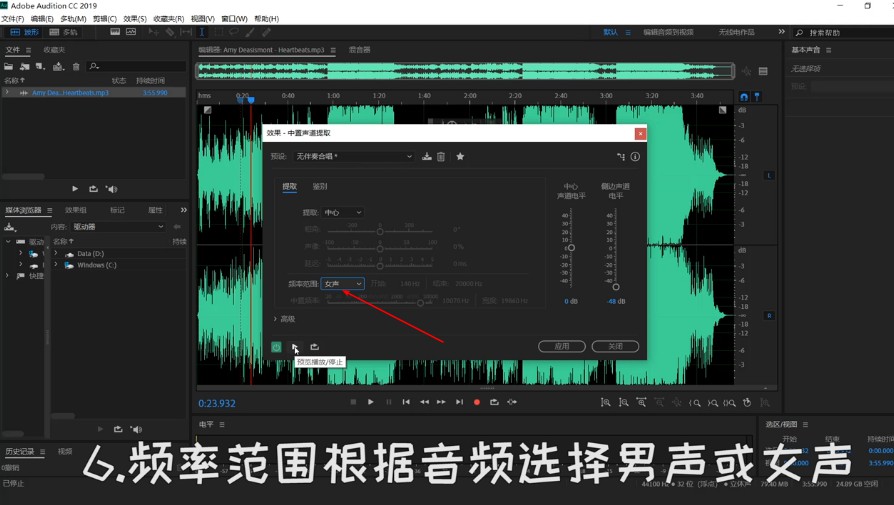The image size is (894, 505).
Task: Click the red Record button
Action: click(477, 402)
